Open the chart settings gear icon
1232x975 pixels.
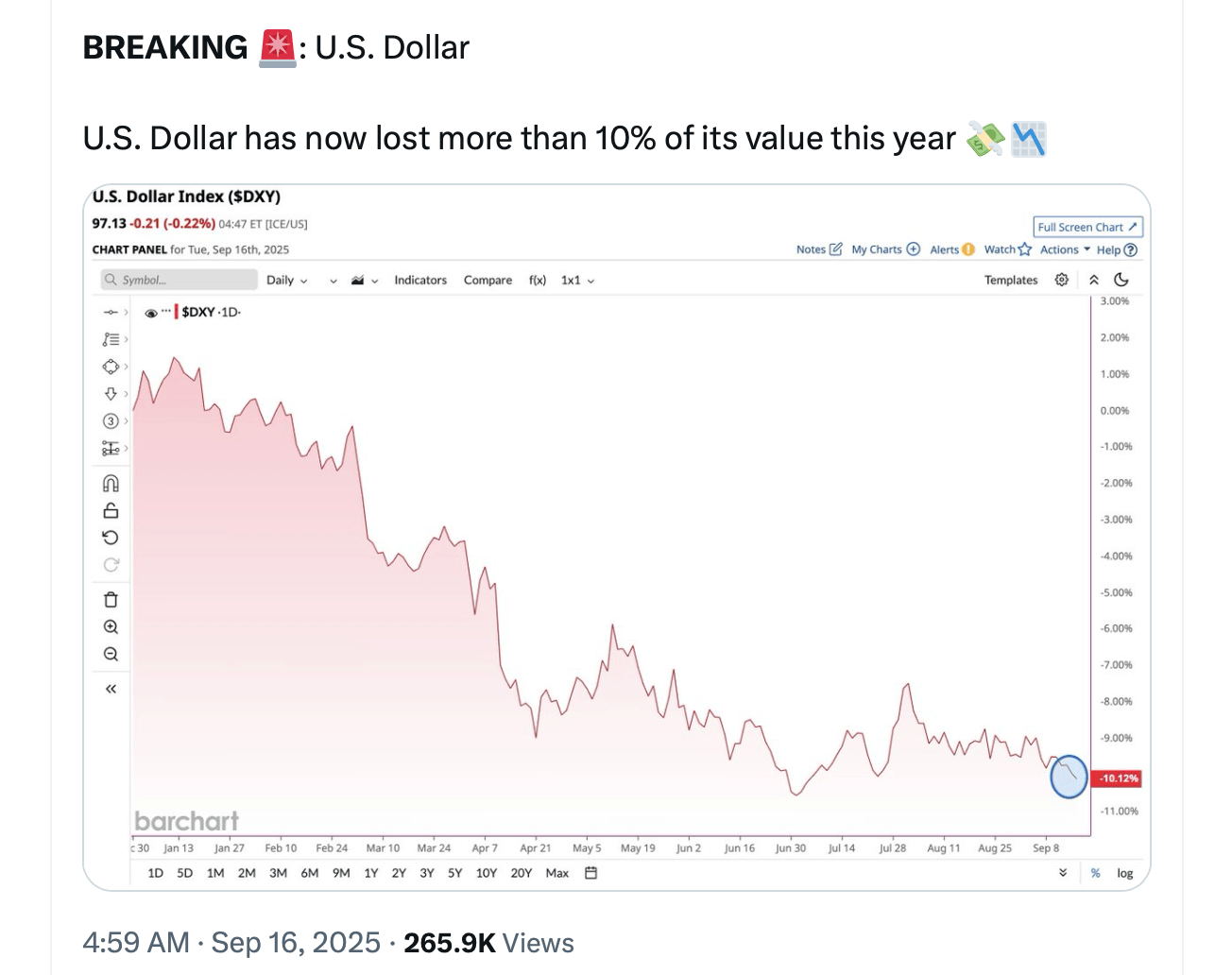1061,280
